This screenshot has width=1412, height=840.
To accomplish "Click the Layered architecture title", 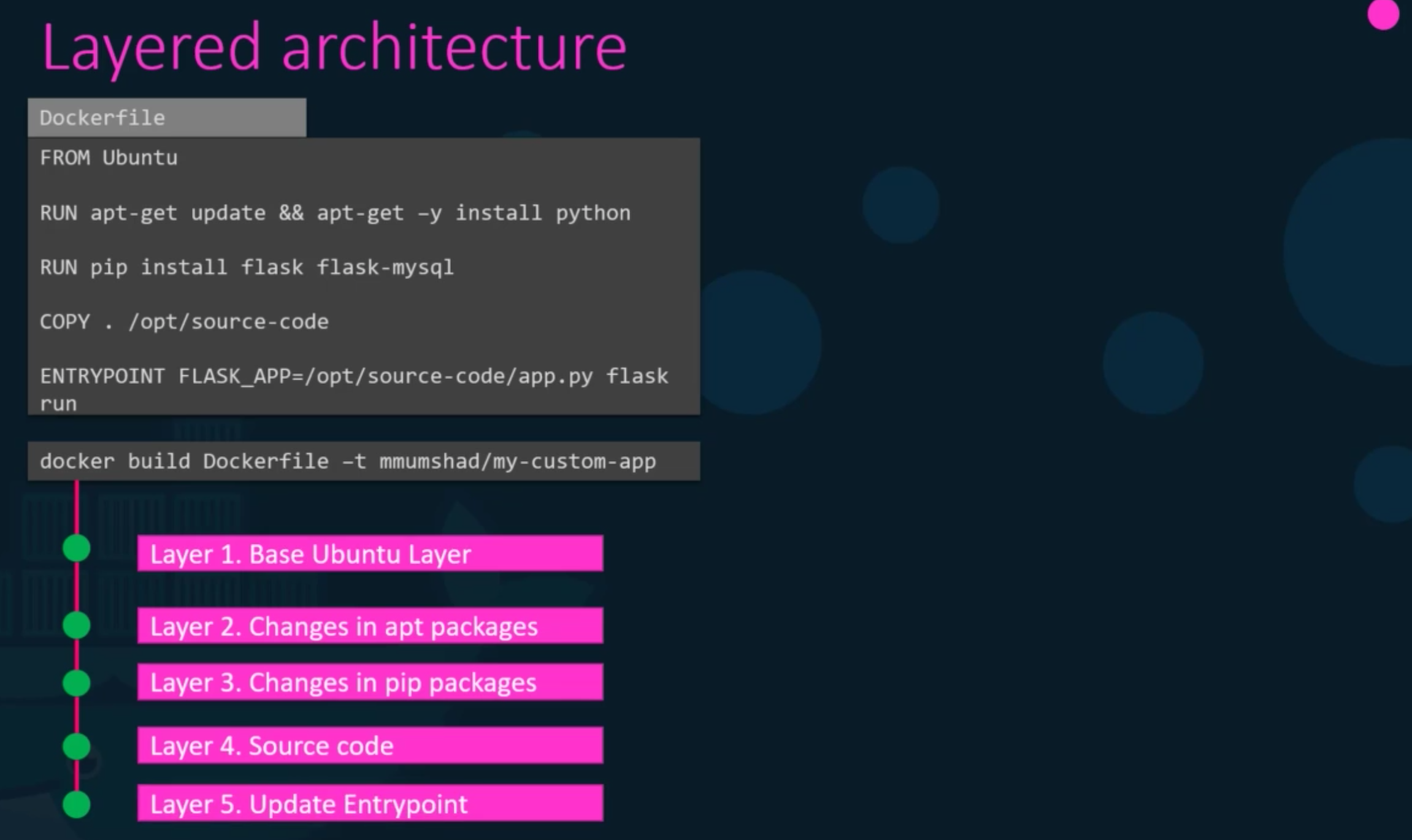I will 334,48.
